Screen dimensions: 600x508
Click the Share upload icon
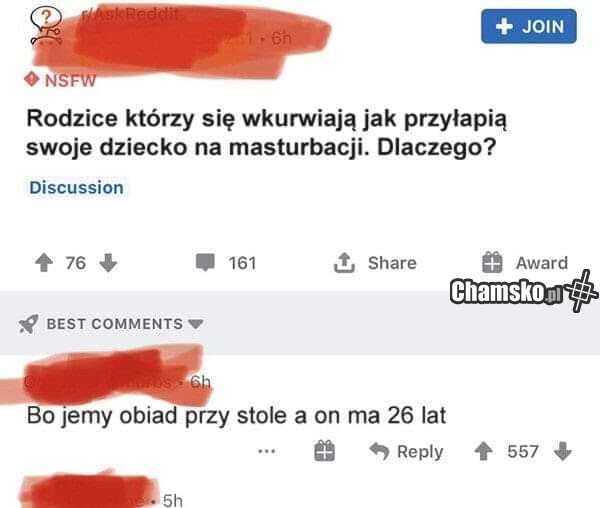pyautogui.click(x=344, y=263)
